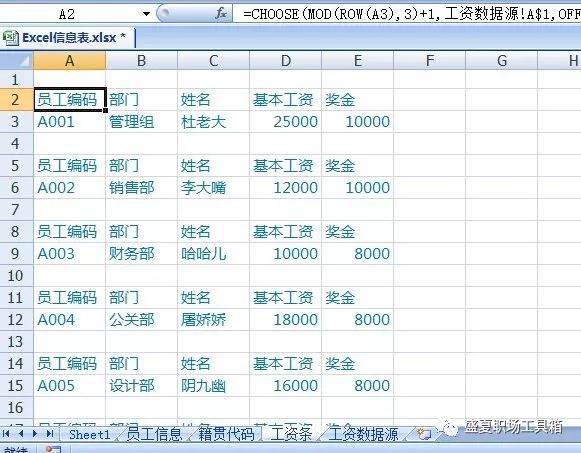Click the formula bar with CHOOSE formula
581x453 pixels.
click(x=407, y=14)
